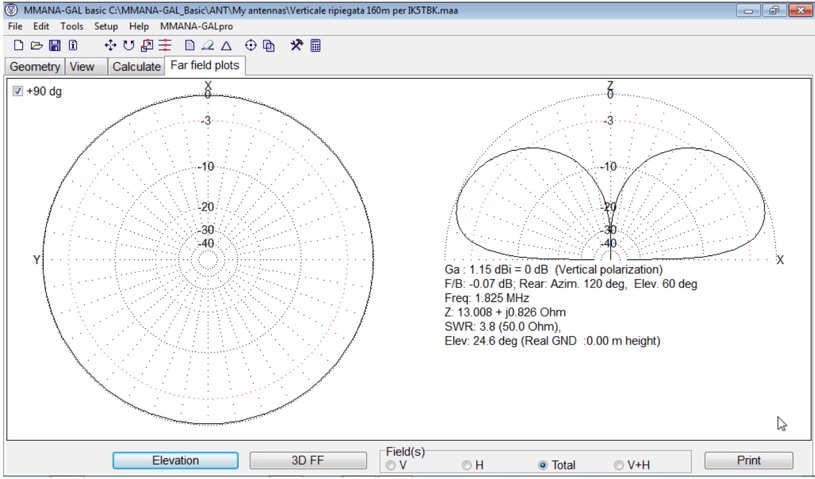Click the triangle toolbar icon
The image size is (815, 479).
pos(226,46)
